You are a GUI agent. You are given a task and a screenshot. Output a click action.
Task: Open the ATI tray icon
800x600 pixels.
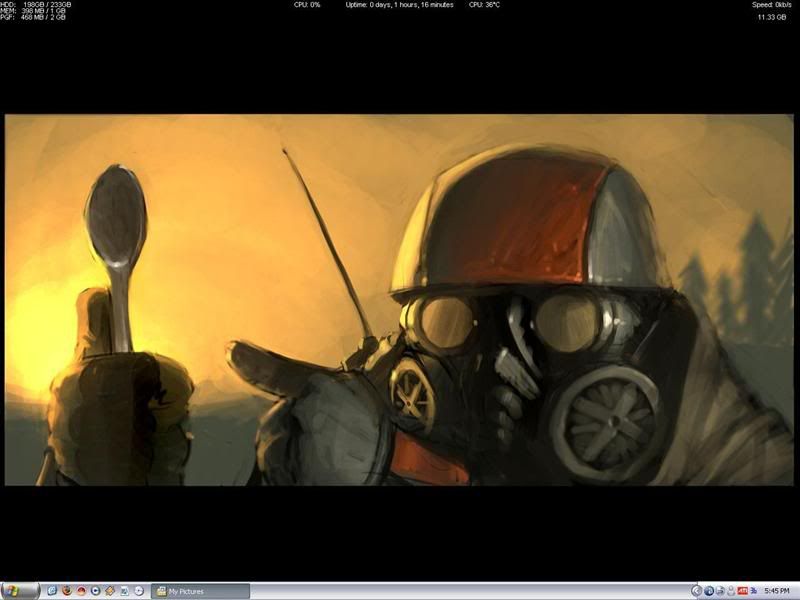[743, 591]
